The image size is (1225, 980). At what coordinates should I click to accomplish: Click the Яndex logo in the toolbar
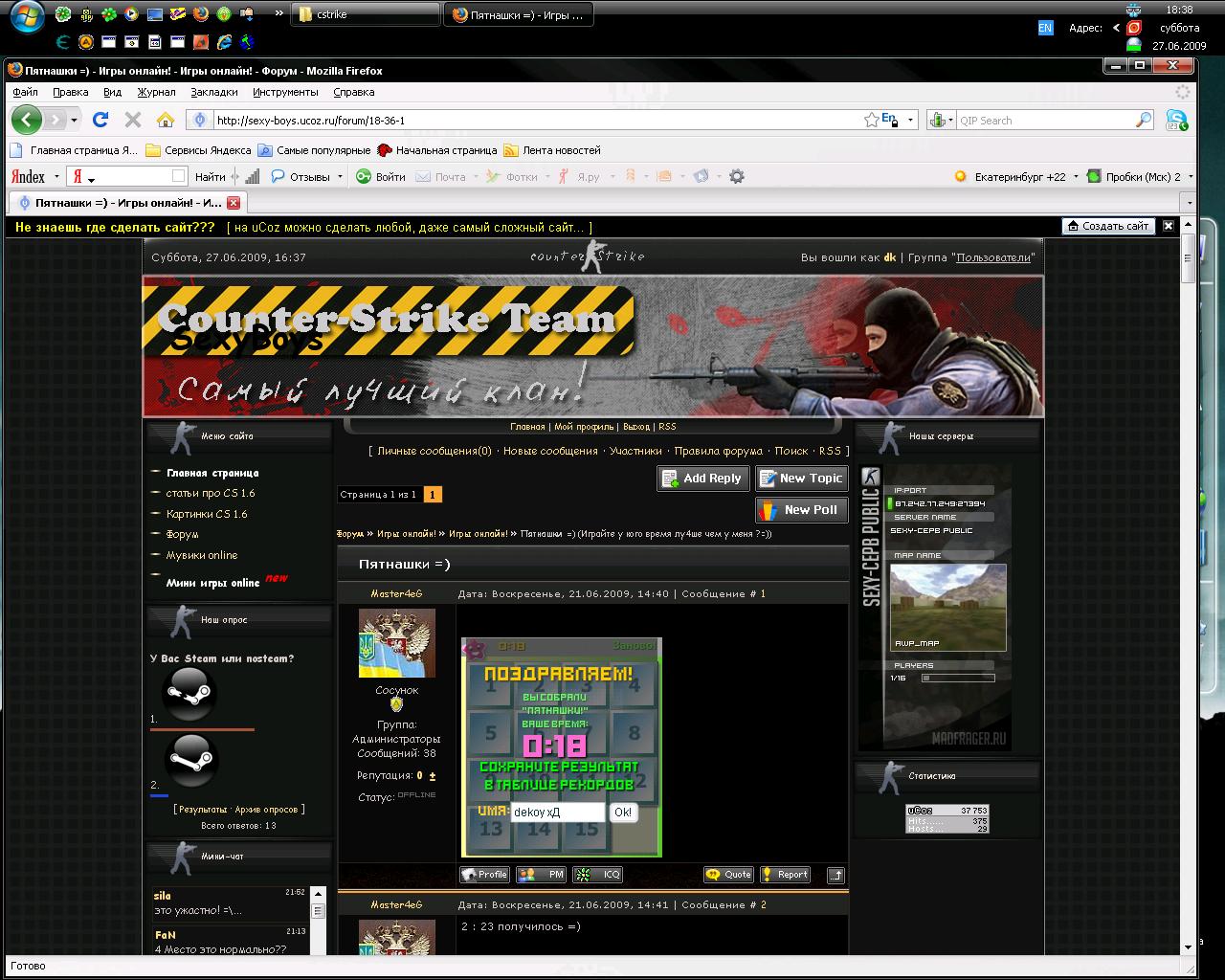[28, 176]
